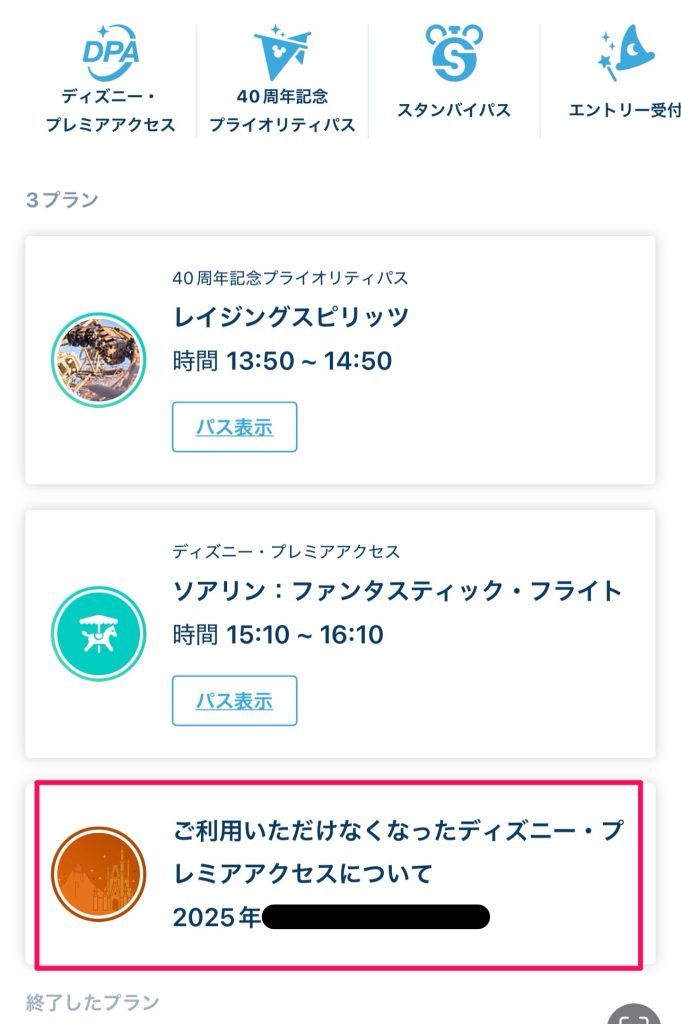Show pass for レイジングスピリッツ via パス表示

[234, 427]
